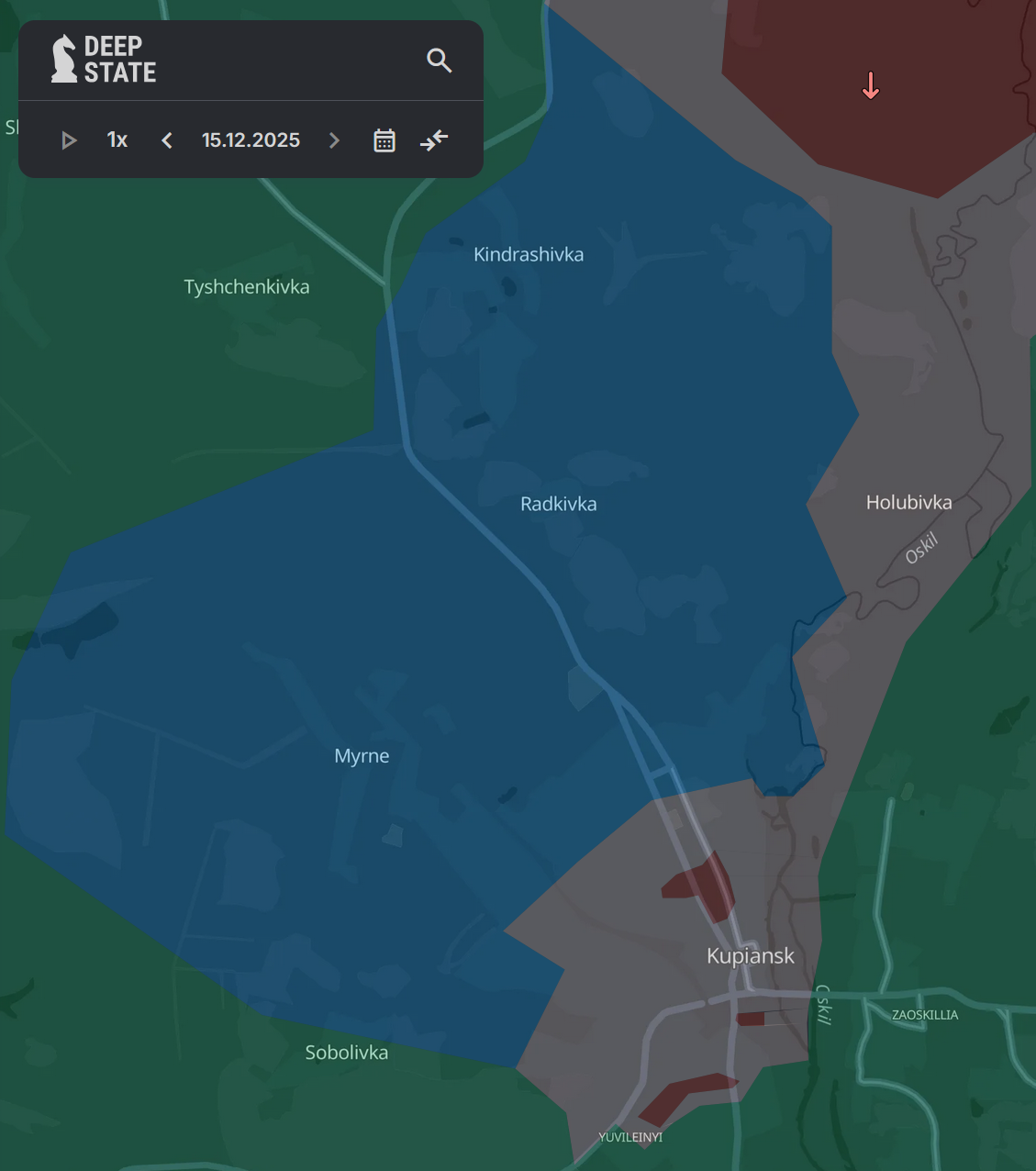
Task: Select the Myrne village label
Action: [x=362, y=756]
